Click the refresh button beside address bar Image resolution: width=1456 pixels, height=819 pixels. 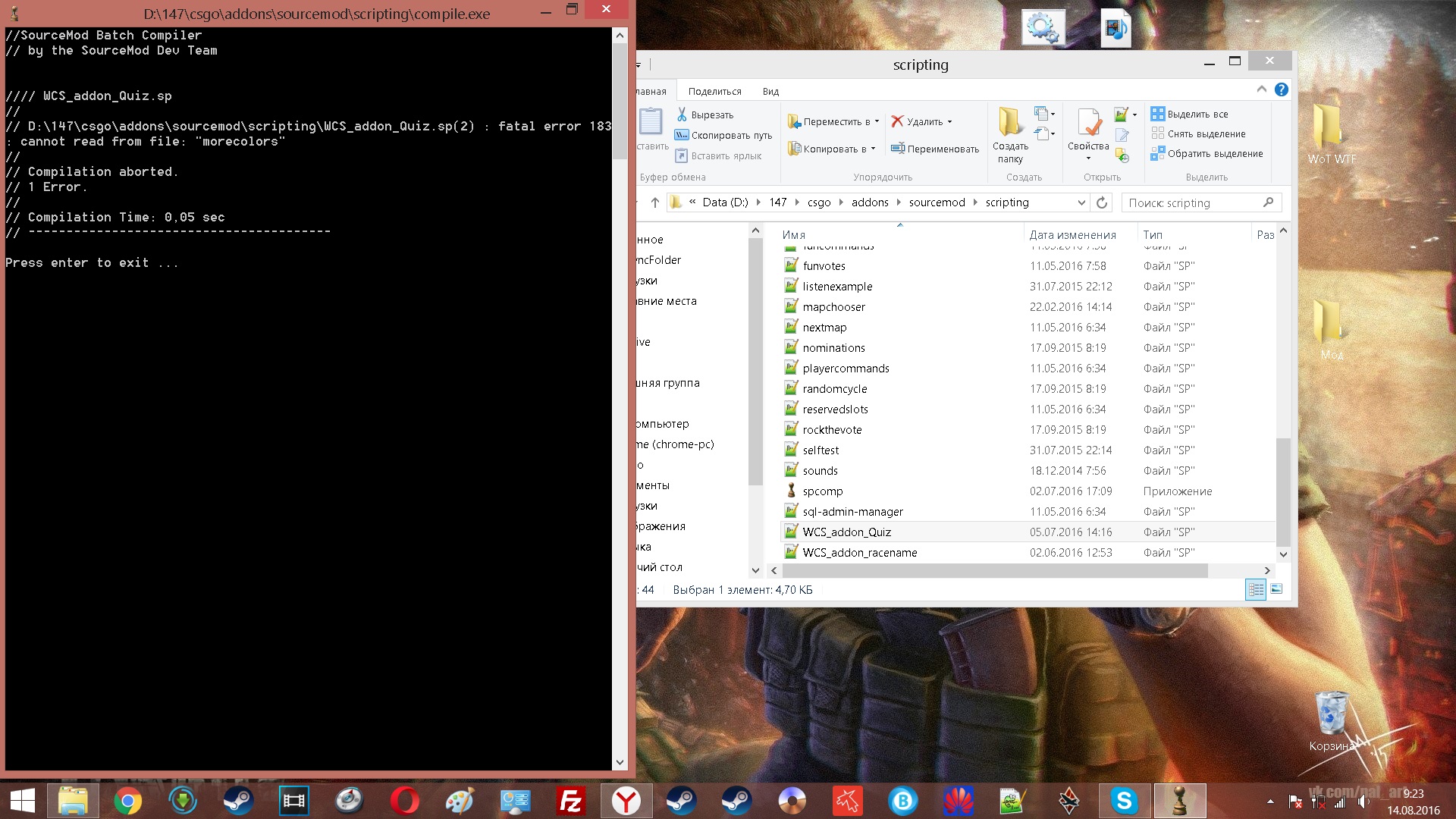1102,202
